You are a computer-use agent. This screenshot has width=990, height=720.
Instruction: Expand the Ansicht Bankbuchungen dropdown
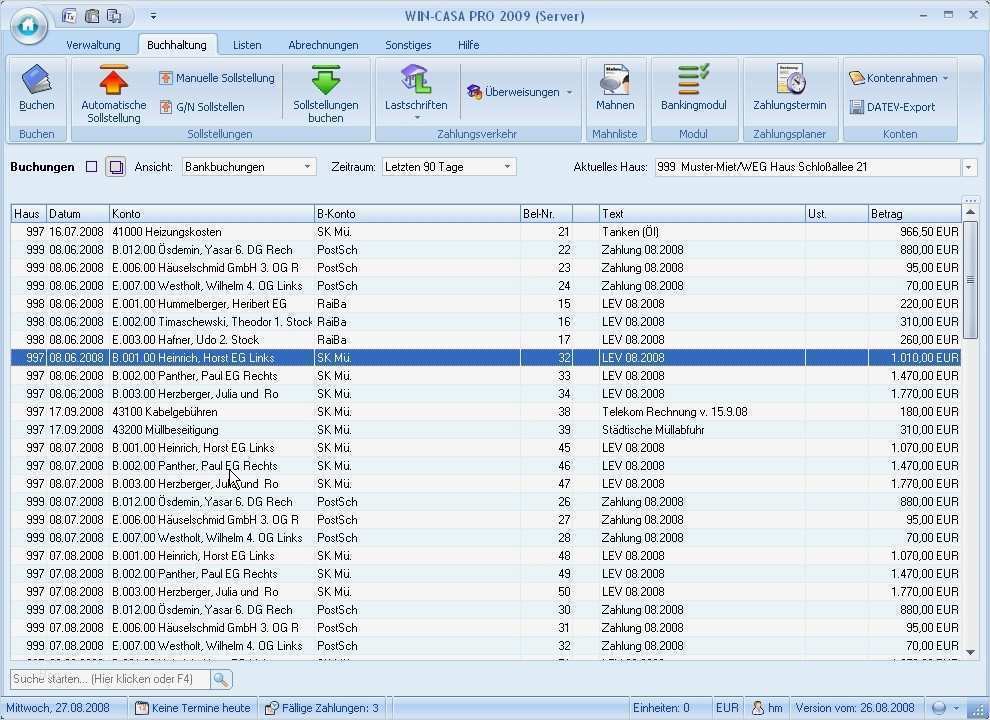click(308, 167)
